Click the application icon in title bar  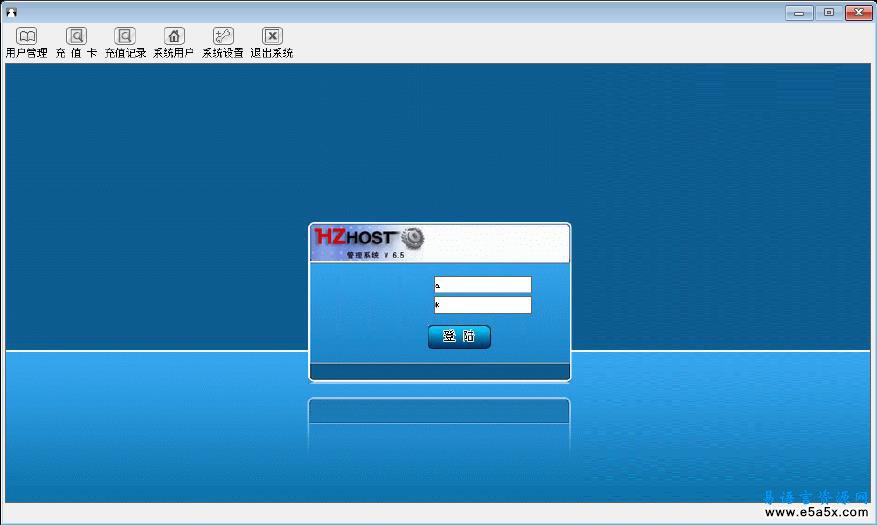pos(11,12)
